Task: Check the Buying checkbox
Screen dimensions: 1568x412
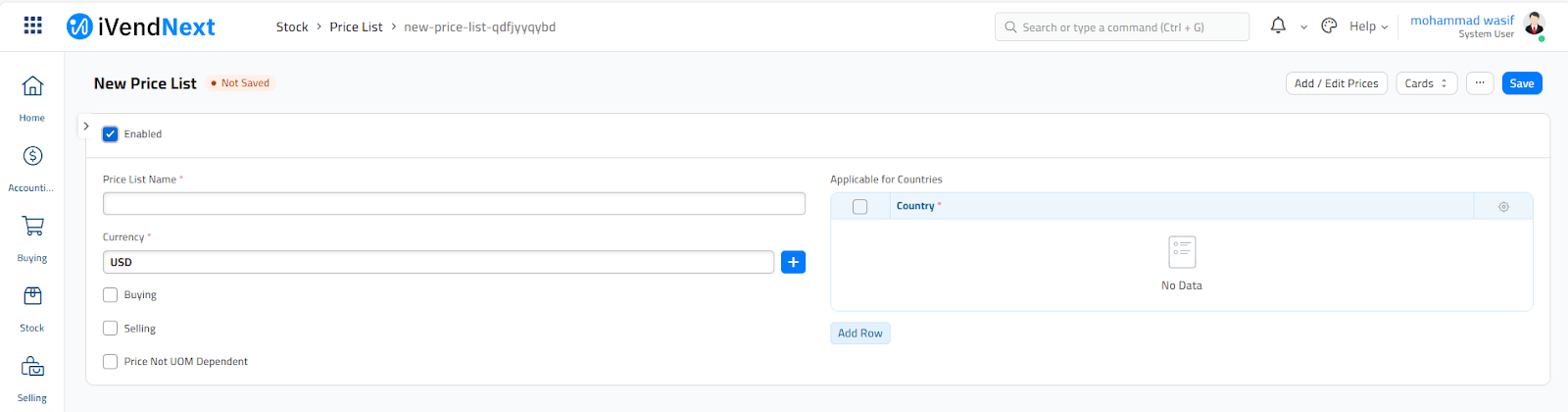Action: point(111,295)
